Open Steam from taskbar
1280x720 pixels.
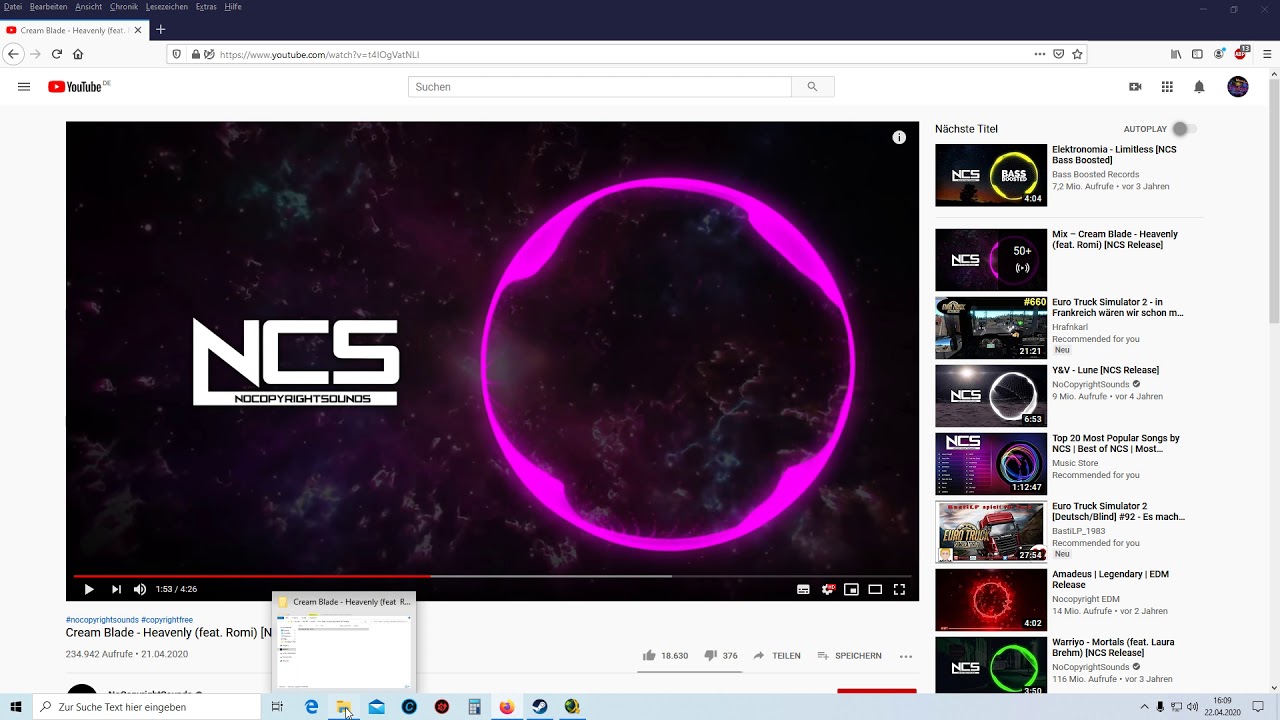[539, 707]
